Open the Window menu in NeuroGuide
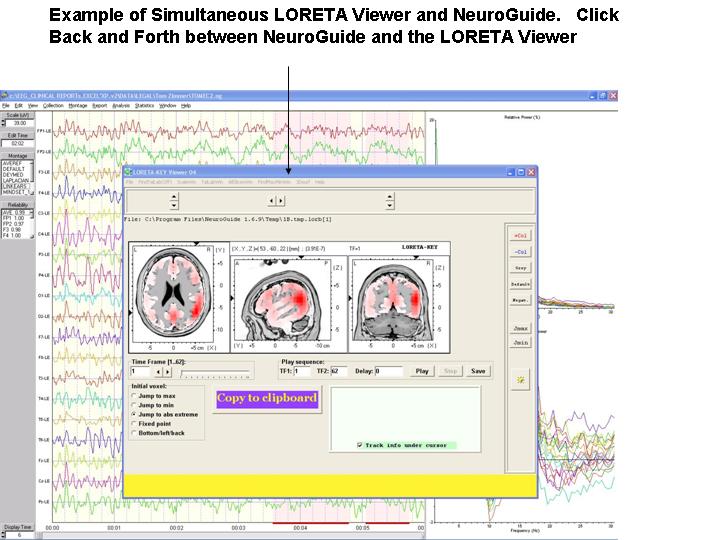The image size is (720, 540). 168,106
